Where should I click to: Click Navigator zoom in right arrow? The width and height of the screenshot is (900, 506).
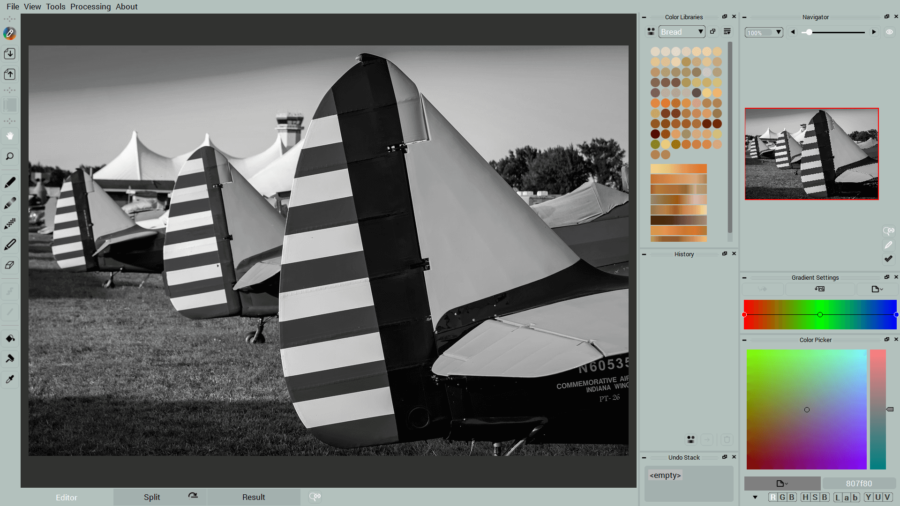[x=874, y=32]
